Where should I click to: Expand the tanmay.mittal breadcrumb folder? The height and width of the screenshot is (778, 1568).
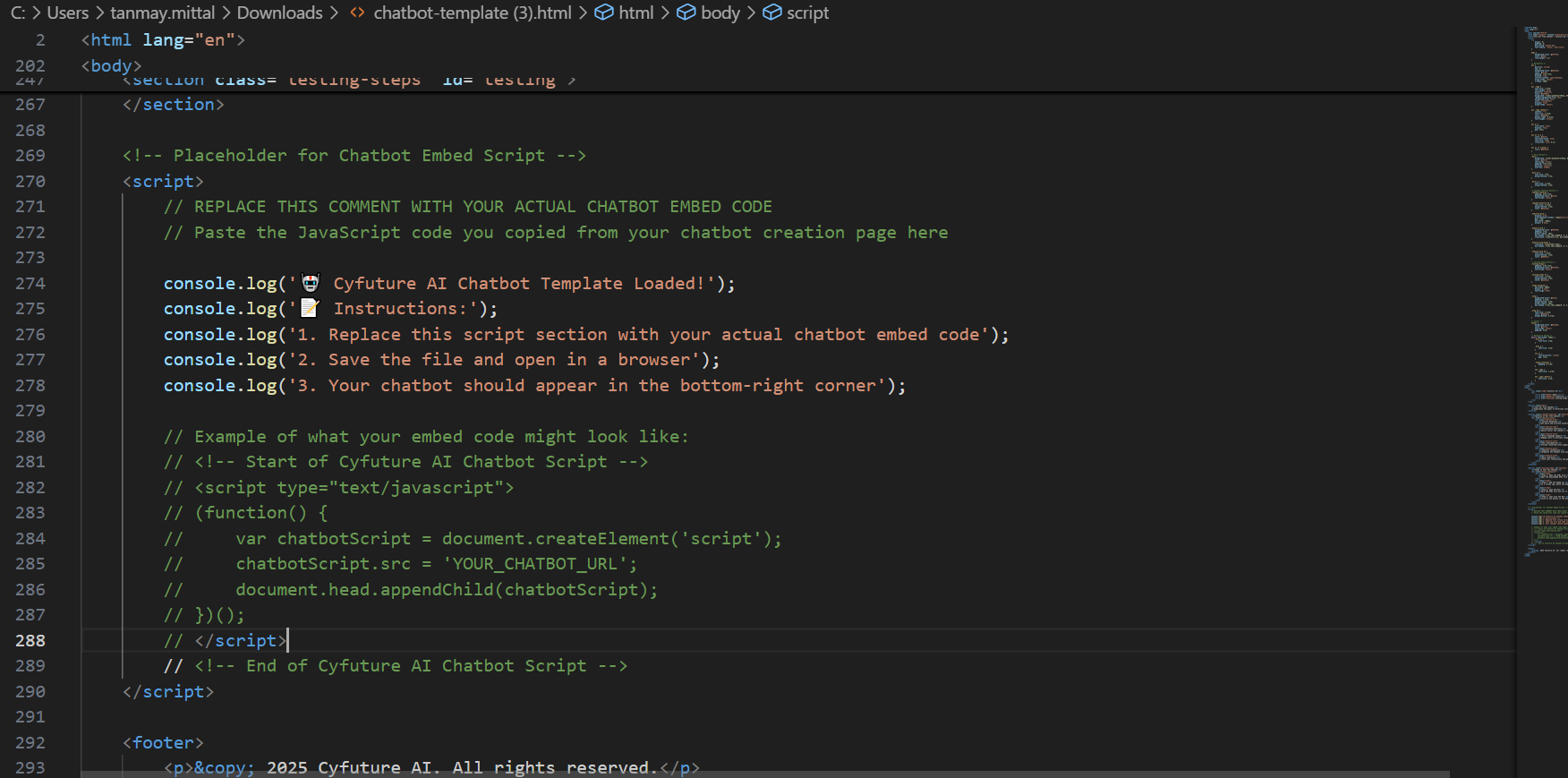[162, 13]
